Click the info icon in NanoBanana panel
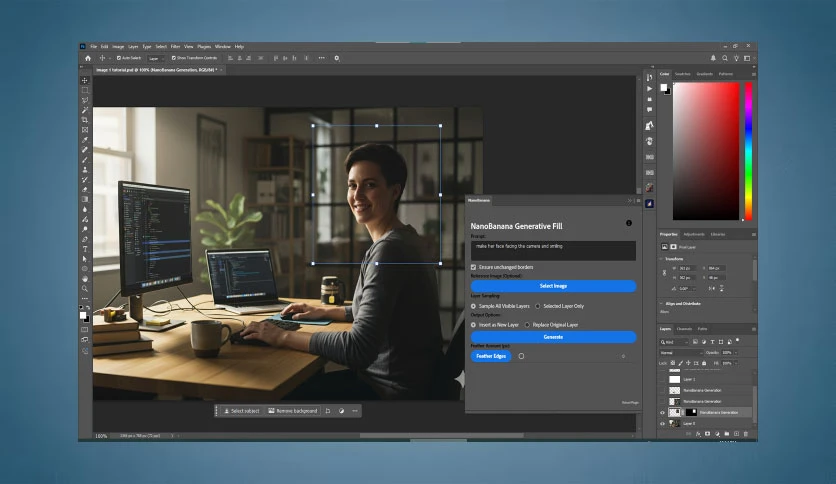The width and height of the screenshot is (836, 484). pyautogui.click(x=629, y=223)
